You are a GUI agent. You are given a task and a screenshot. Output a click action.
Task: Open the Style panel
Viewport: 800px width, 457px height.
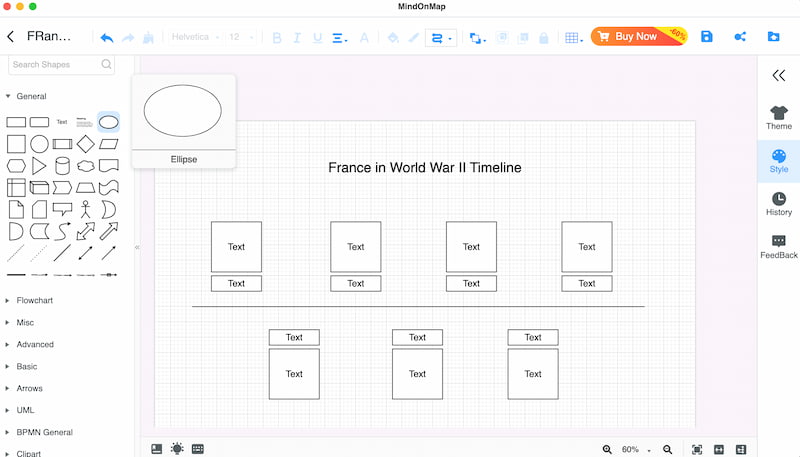click(779, 161)
